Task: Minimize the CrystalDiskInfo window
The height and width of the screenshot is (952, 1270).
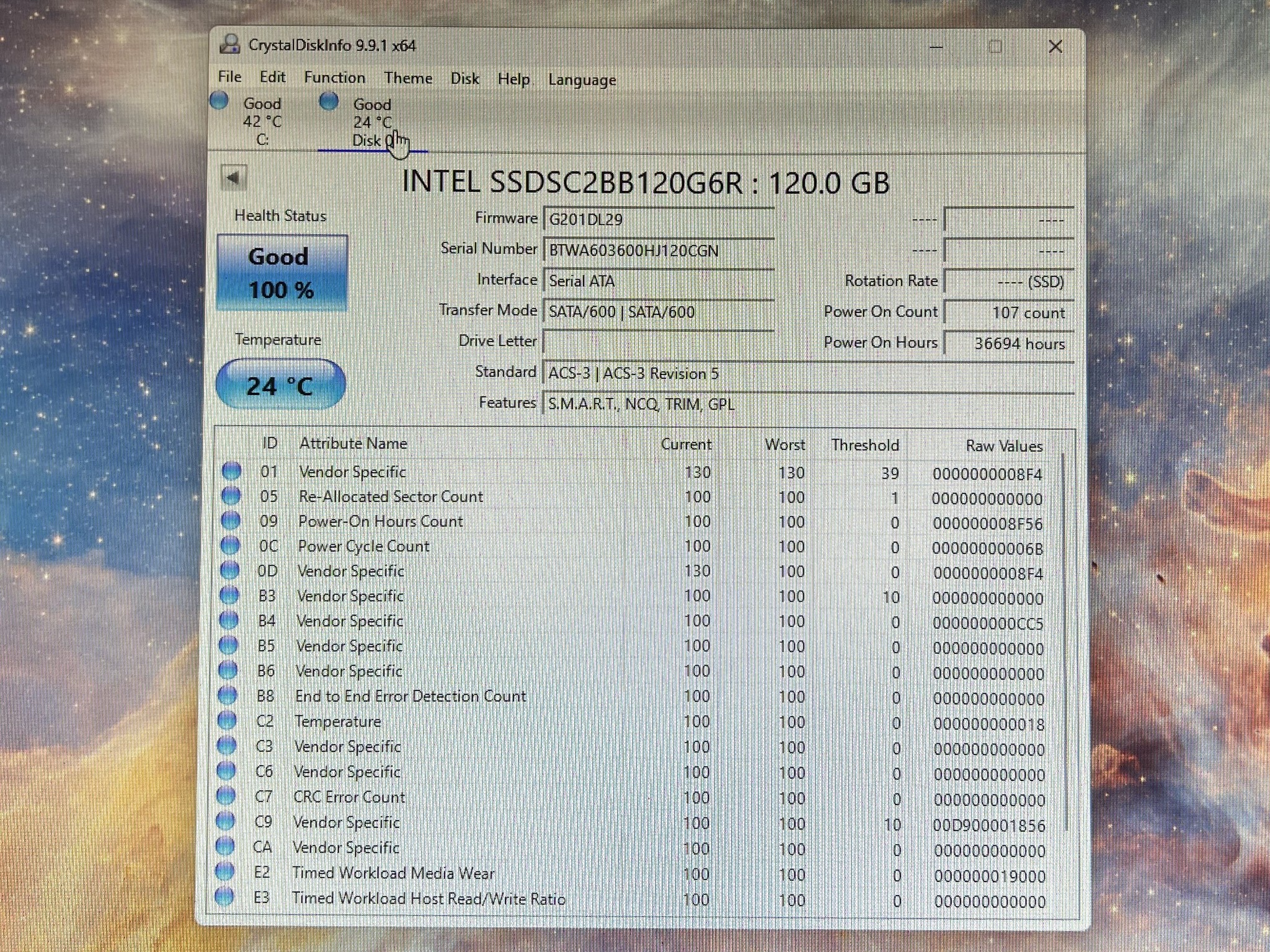Action: click(936, 46)
